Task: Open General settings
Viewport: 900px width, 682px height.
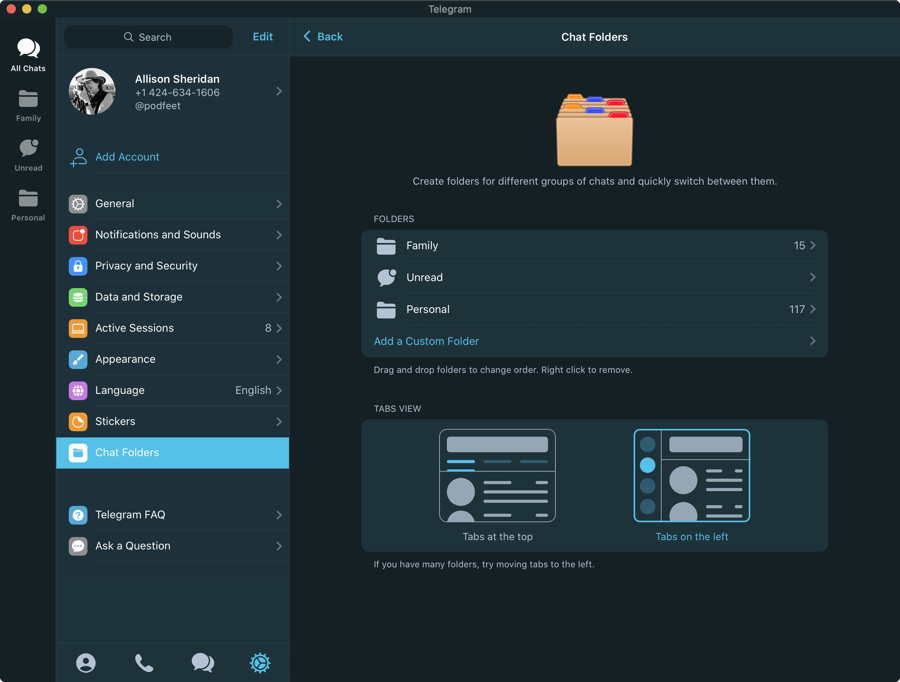Action: (173, 204)
